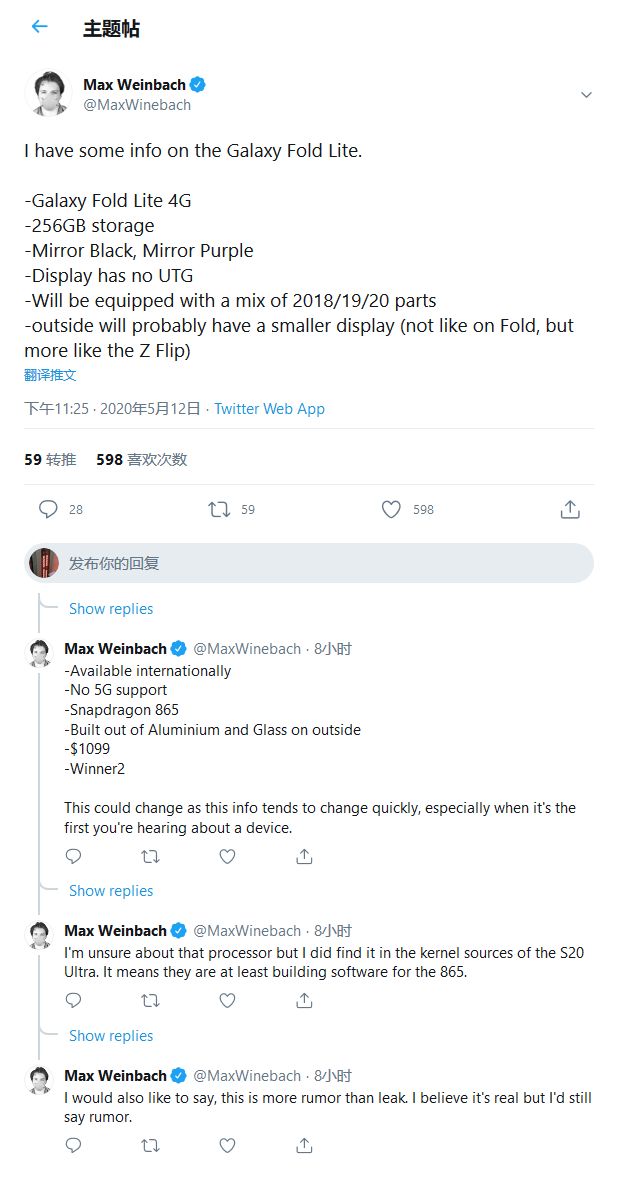This screenshot has width=633, height=1177.
Task: Like the Snapdragon 865 reply tweet
Action: 227,856
